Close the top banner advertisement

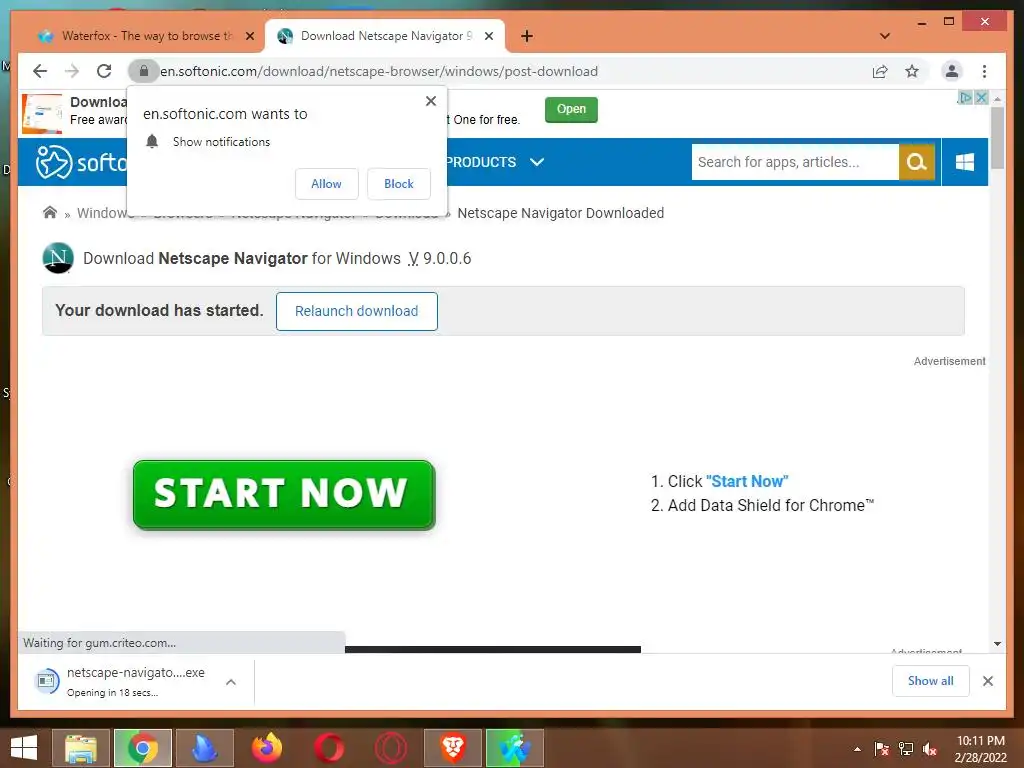coord(981,97)
